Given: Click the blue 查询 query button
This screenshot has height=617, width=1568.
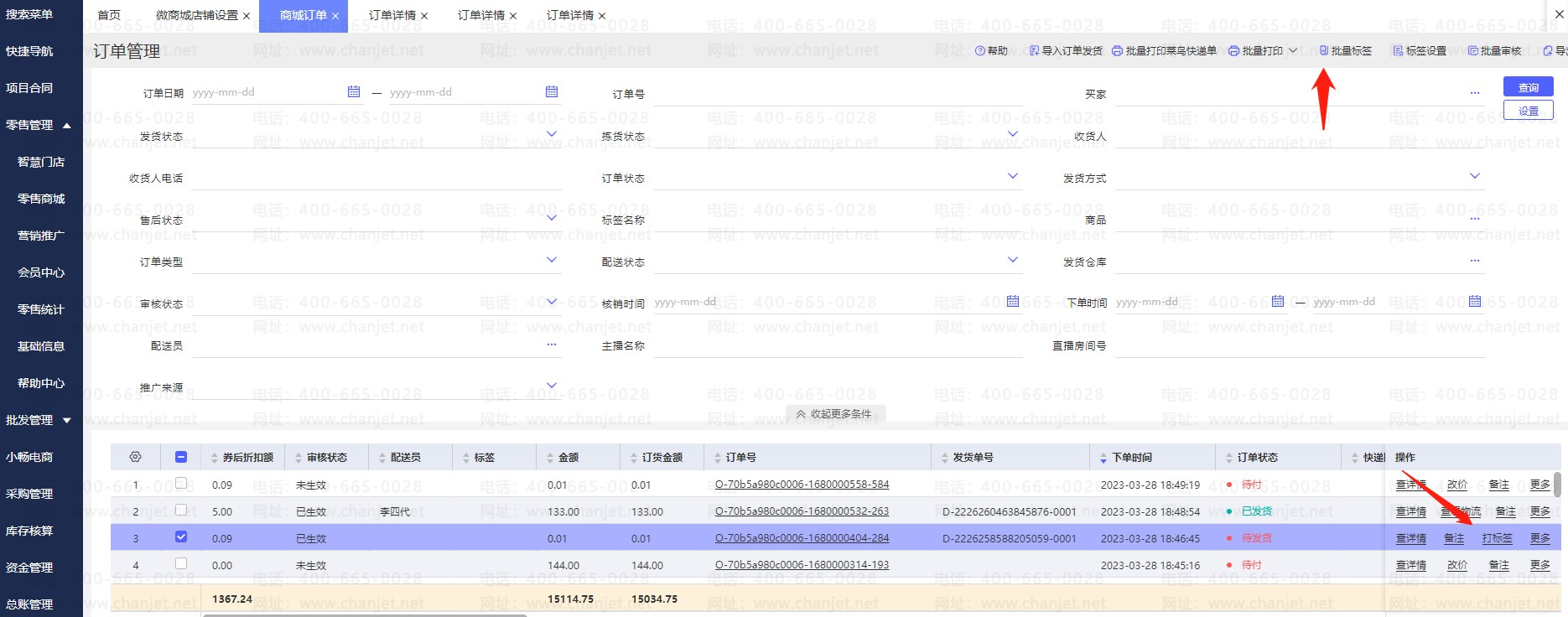Looking at the screenshot, I should (x=1528, y=87).
